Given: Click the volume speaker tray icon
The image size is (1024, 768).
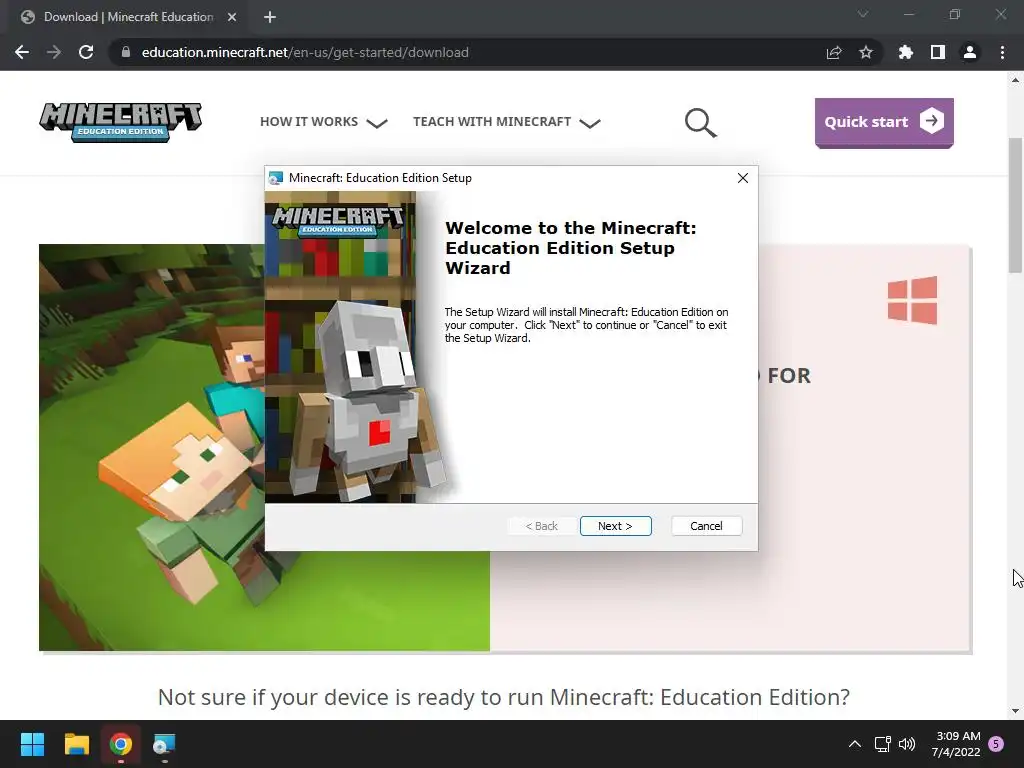Looking at the screenshot, I should point(906,744).
